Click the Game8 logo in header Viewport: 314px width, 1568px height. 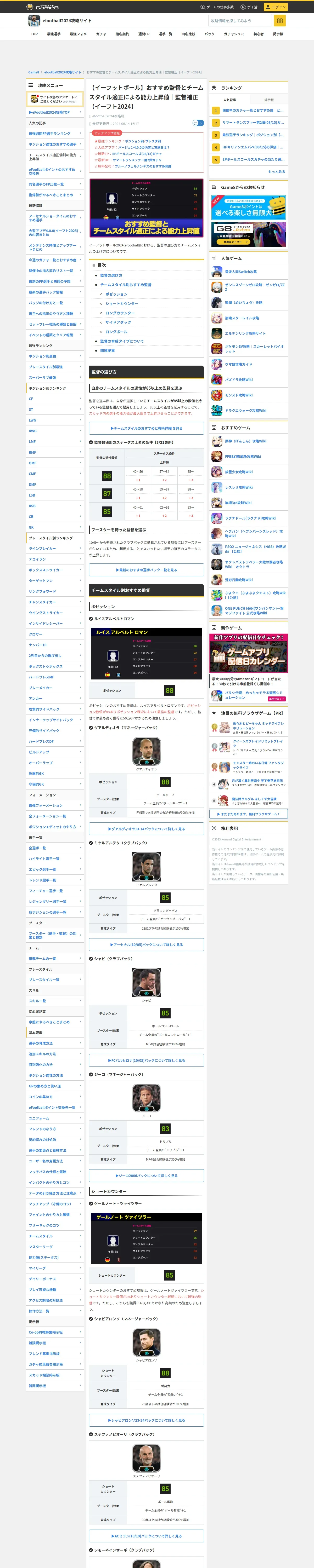[43, 7]
